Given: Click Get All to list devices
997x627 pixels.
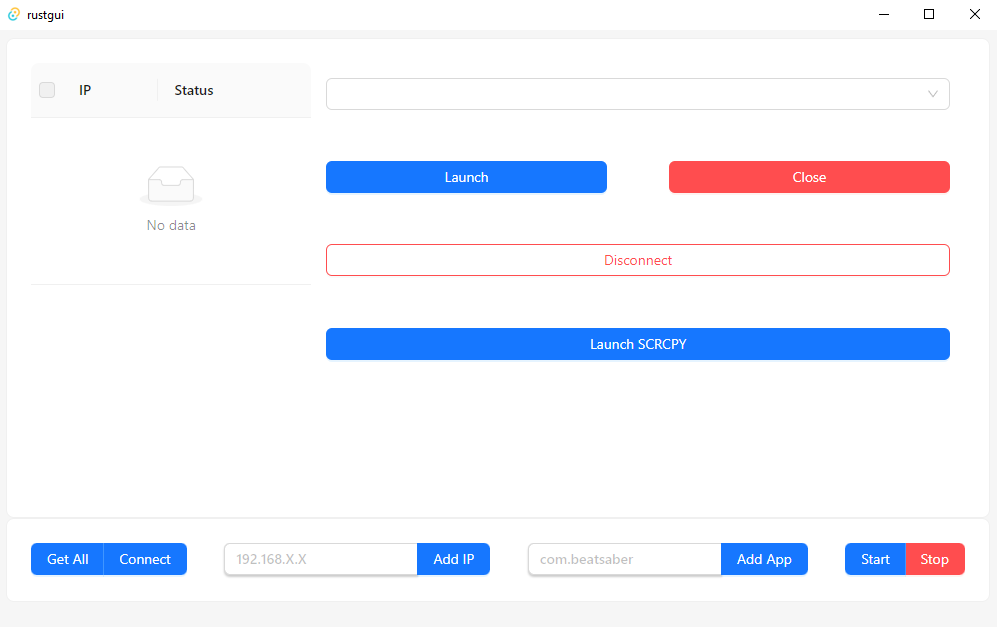Looking at the screenshot, I should point(67,559).
